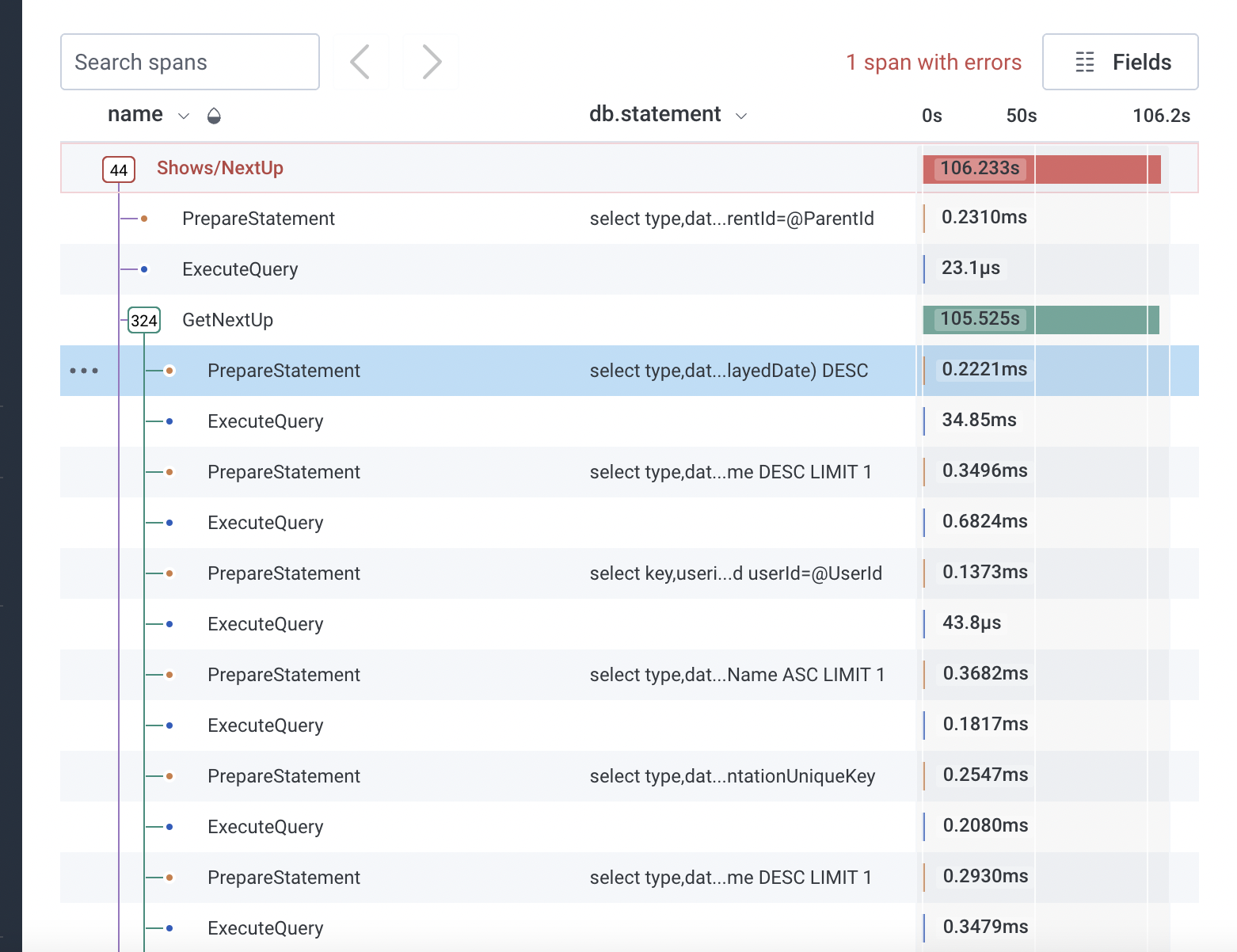This screenshot has width=1237, height=952.
Task: Click the left chevron span navigation arrow
Action: click(x=361, y=62)
